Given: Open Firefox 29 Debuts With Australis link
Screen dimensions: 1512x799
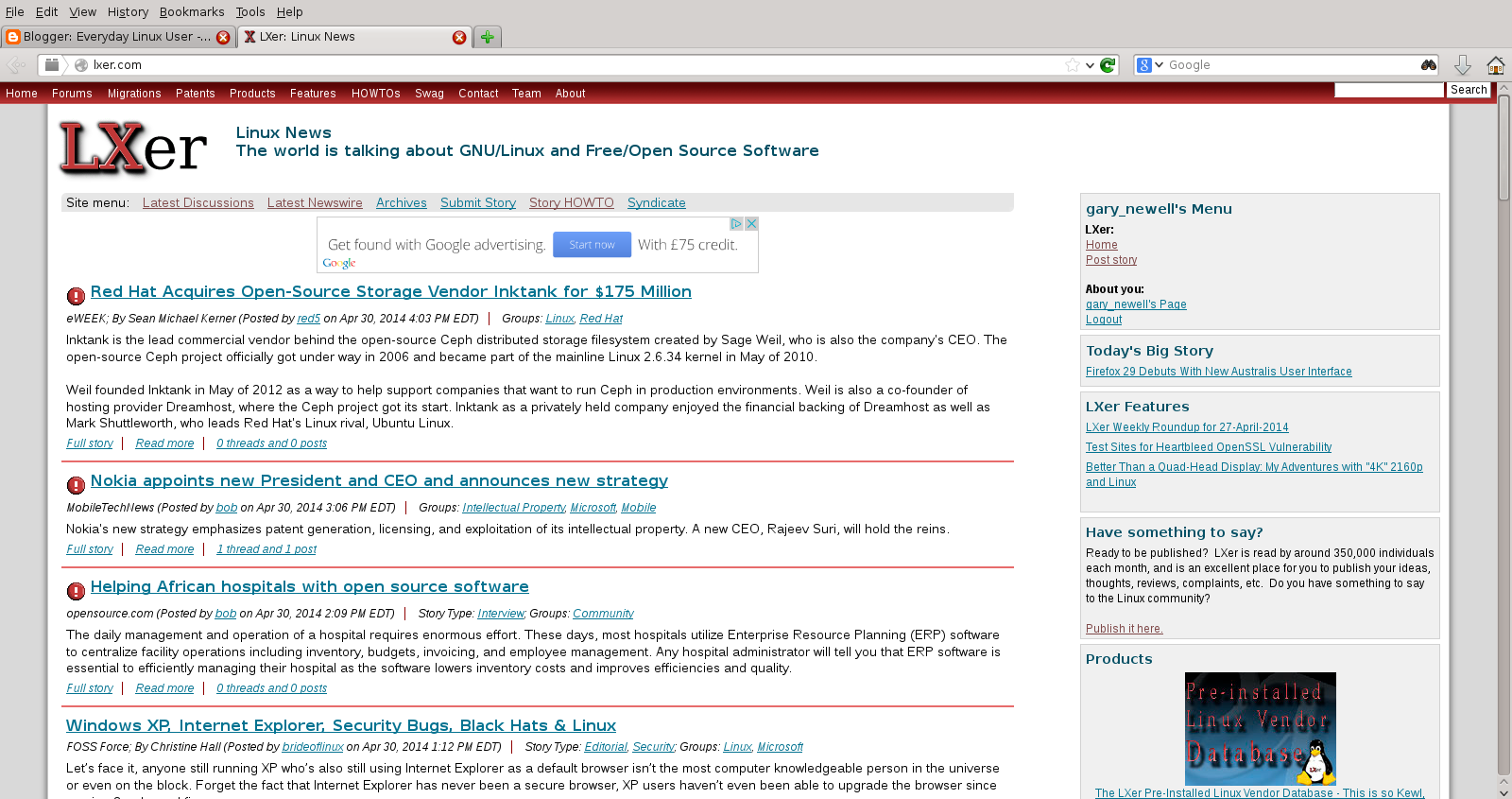Looking at the screenshot, I should 1219,372.
